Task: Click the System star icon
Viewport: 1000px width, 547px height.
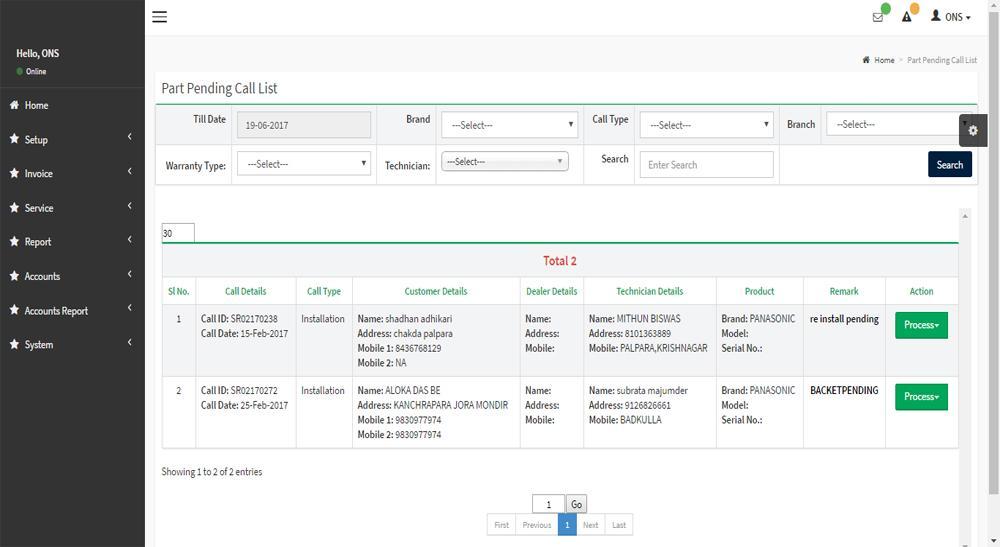Action: [x=14, y=344]
